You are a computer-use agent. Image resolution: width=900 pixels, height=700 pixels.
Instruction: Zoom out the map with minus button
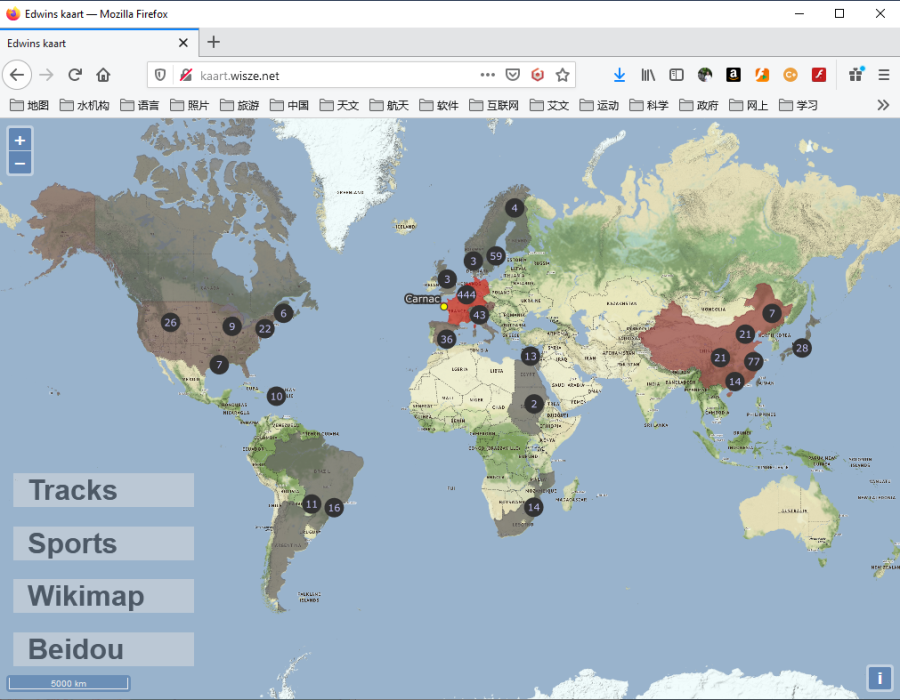20,164
